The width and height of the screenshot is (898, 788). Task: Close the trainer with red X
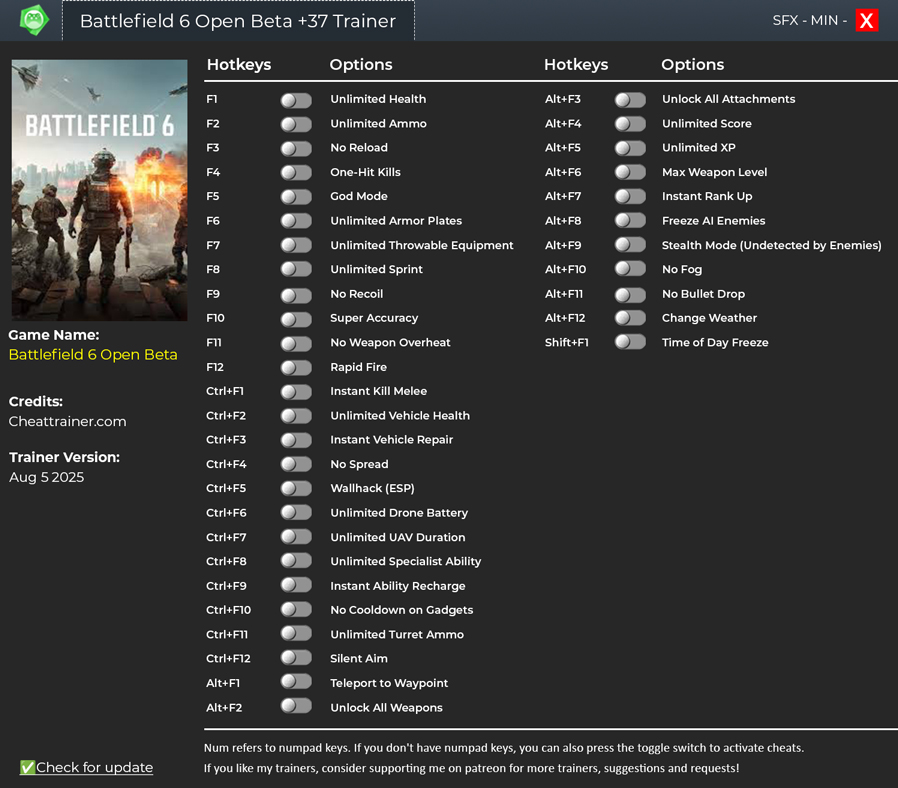867,21
